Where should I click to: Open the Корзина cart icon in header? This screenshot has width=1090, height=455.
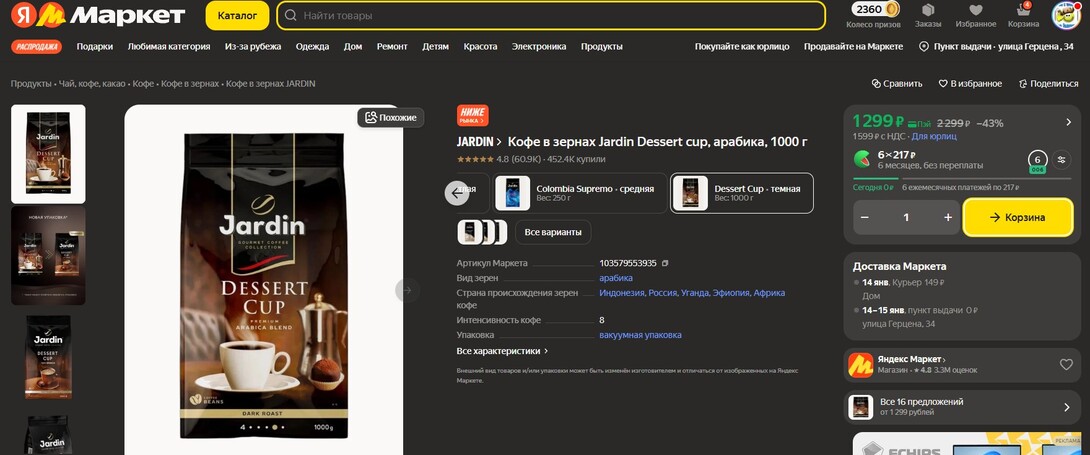pyautogui.click(x=1022, y=12)
